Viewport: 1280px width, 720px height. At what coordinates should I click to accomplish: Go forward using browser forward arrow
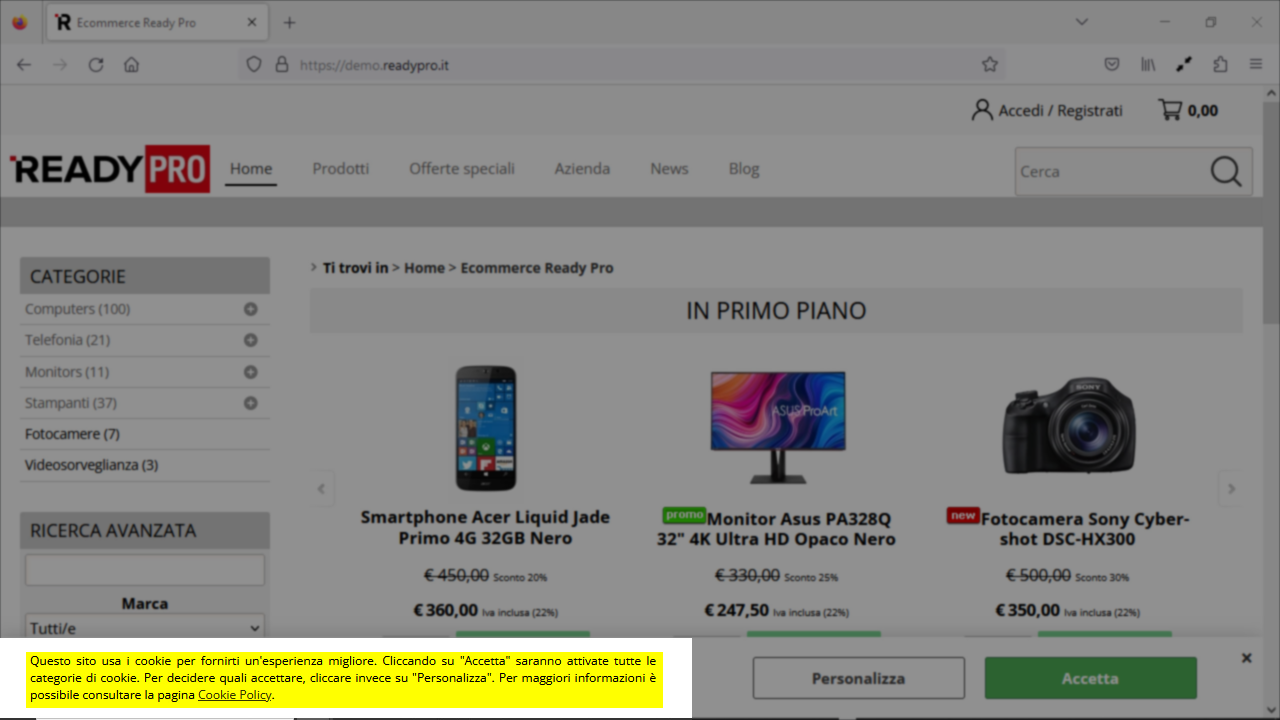click(60, 64)
